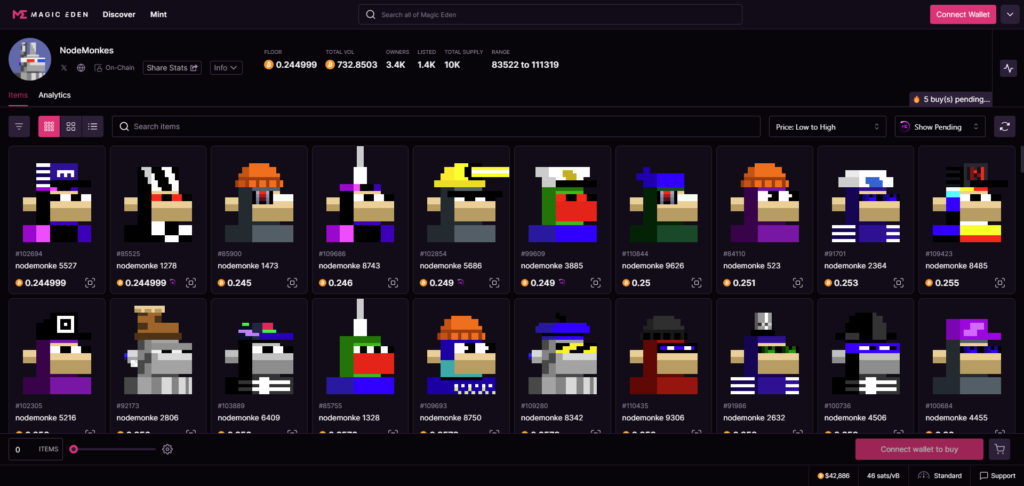Focus the Search all of Magic Eden field
The width and height of the screenshot is (1024, 486).
550,14
